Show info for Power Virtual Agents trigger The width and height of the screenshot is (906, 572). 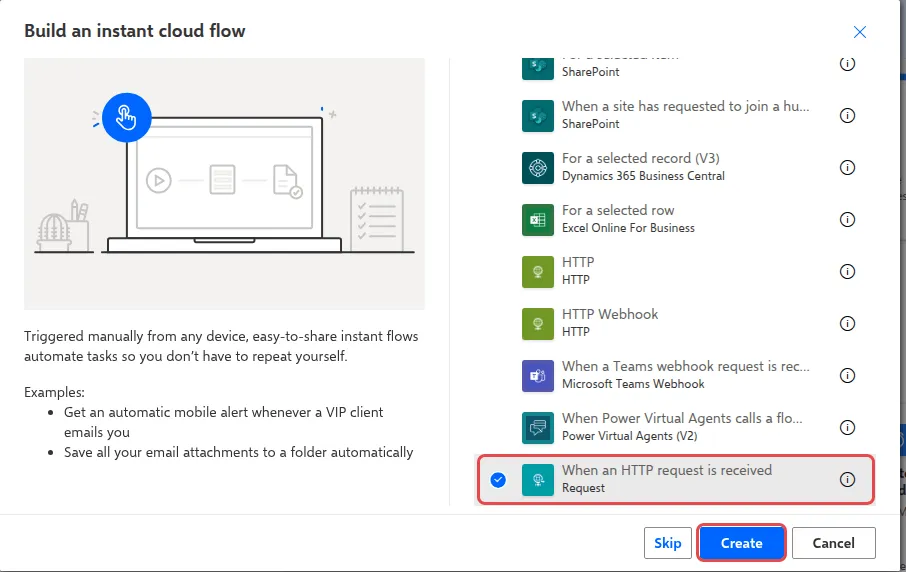pyautogui.click(x=847, y=428)
